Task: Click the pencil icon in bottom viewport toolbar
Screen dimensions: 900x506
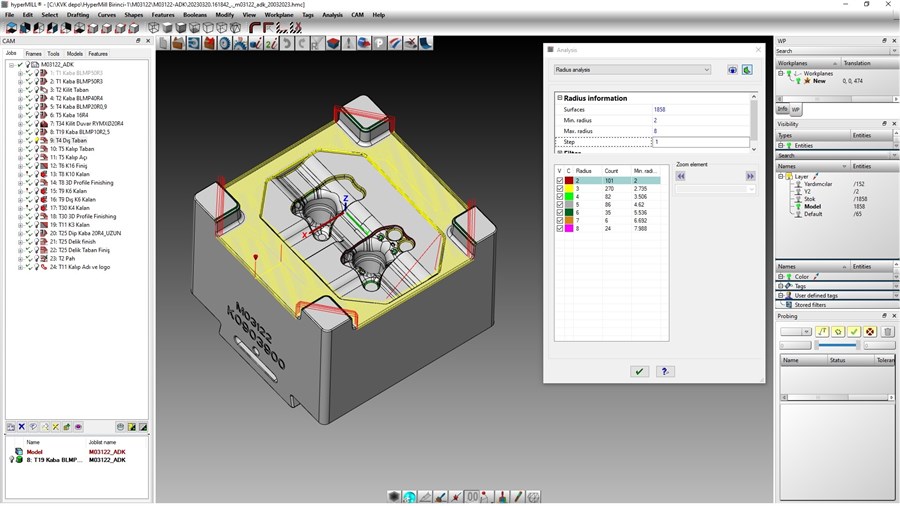Action: point(518,497)
